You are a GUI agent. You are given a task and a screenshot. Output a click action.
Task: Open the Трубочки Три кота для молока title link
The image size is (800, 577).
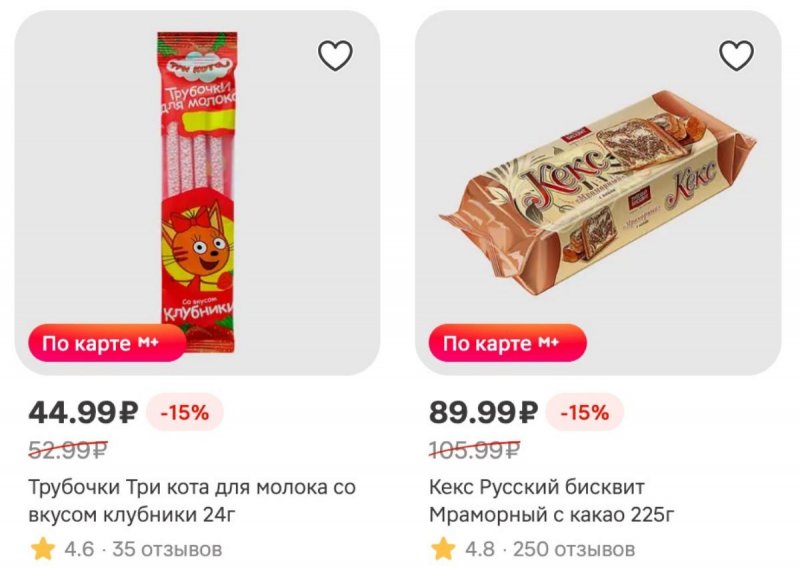(192, 501)
